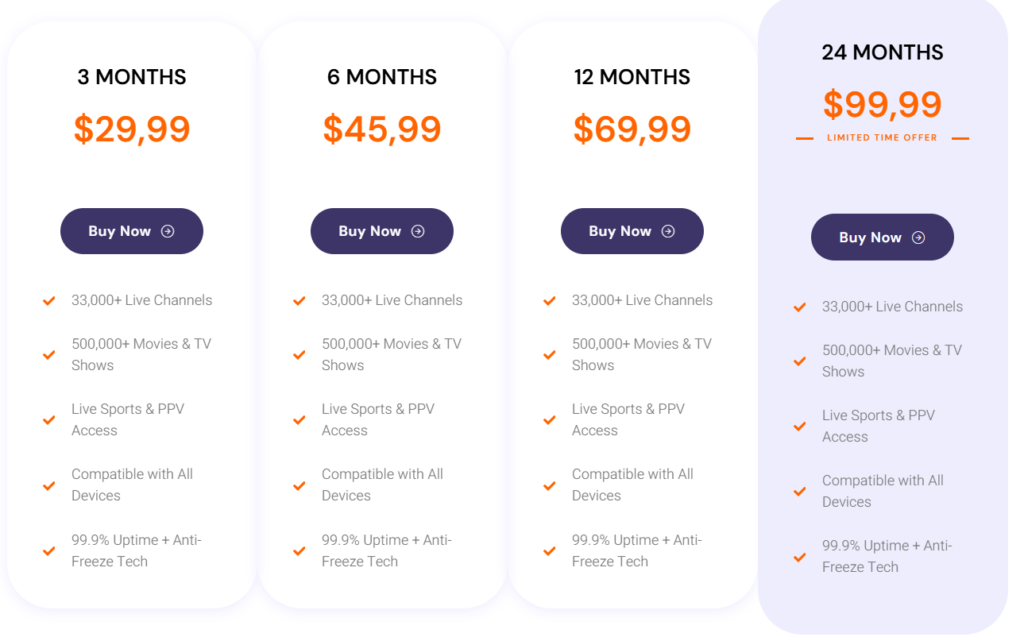Viewport: 1024px width, 637px height.
Task: Select the 24 MONTHS plan heading
Action: (x=882, y=52)
